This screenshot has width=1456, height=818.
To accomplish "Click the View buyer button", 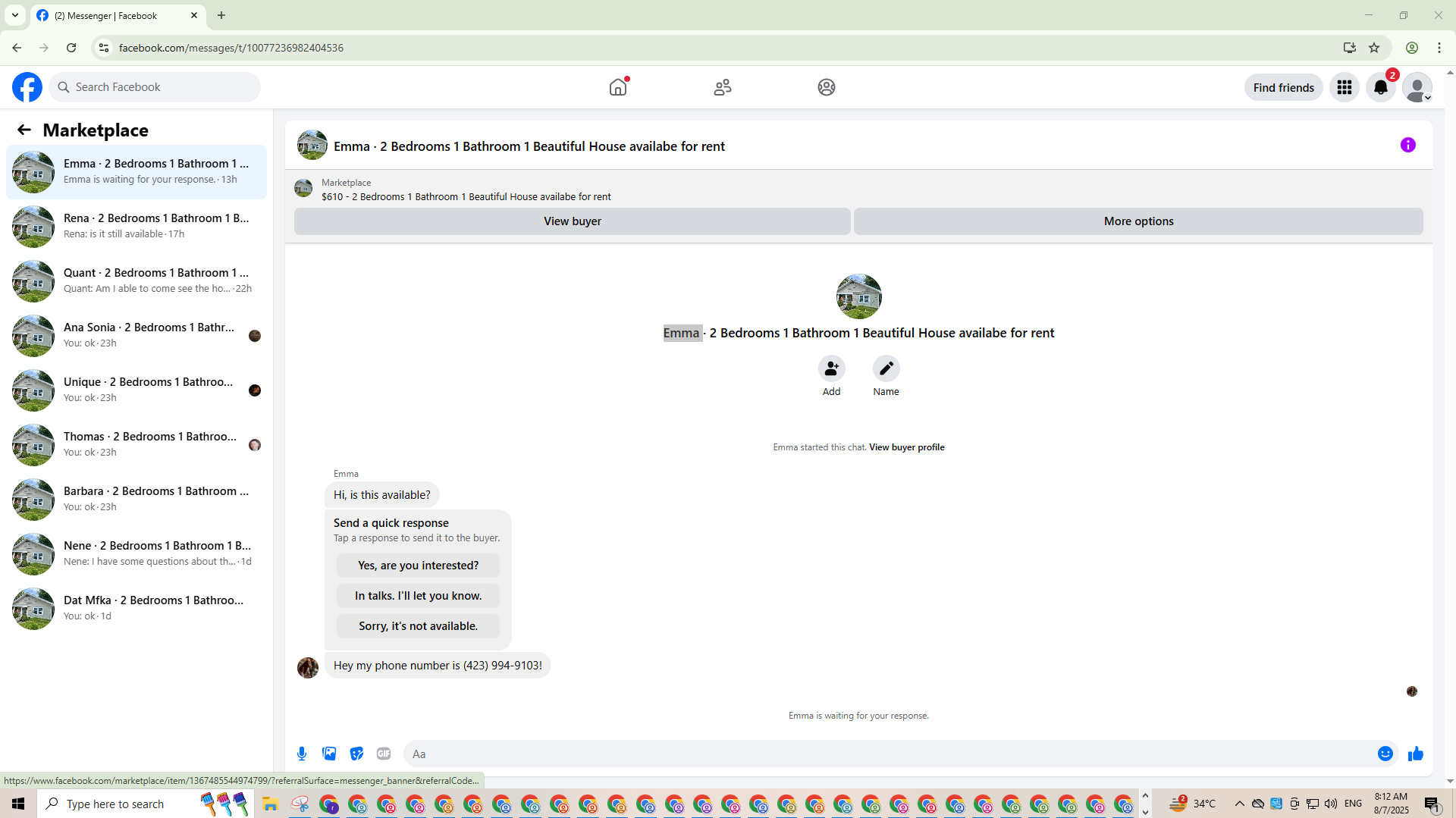I will pyautogui.click(x=573, y=221).
